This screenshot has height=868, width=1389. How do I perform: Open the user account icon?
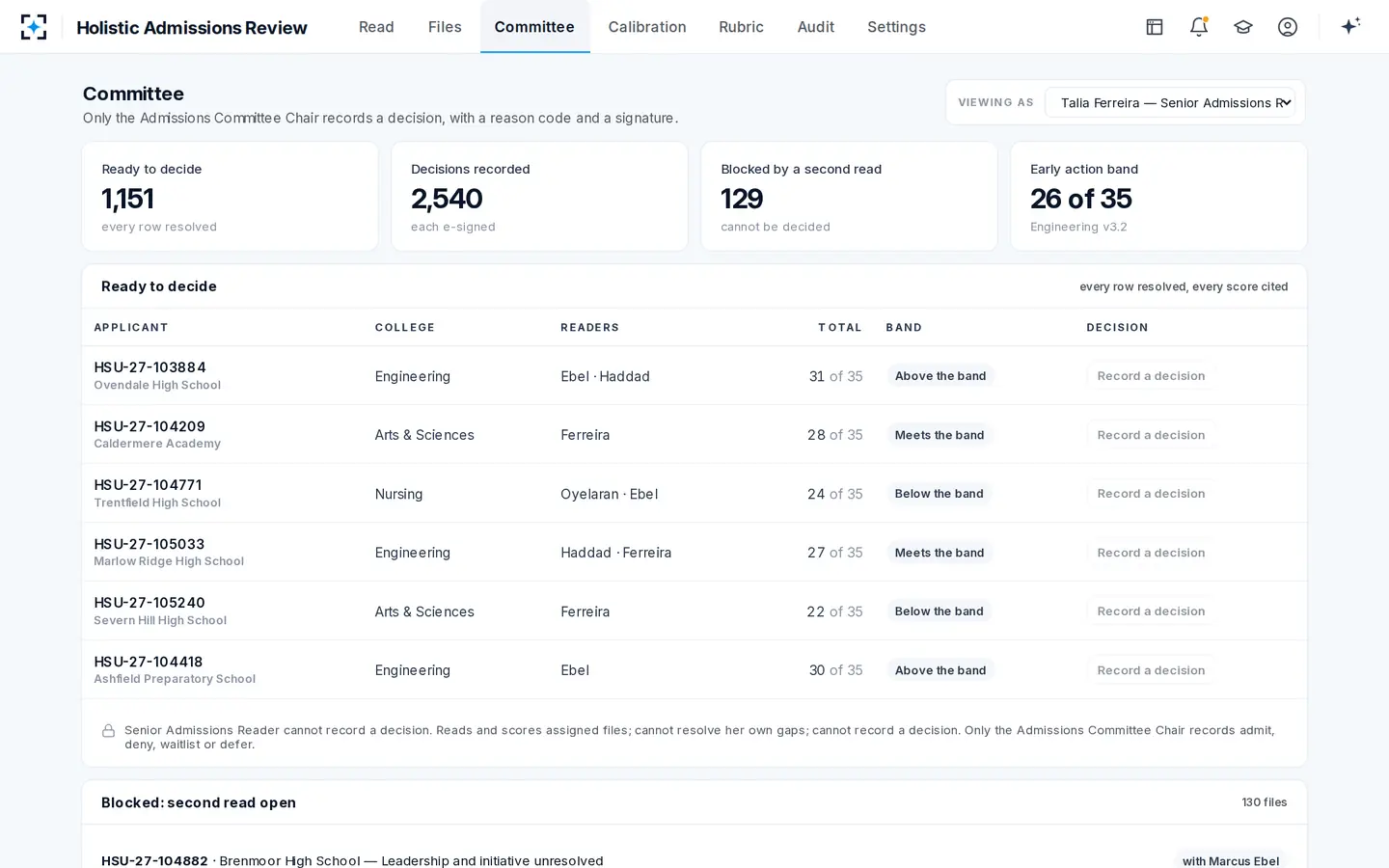[x=1288, y=27]
